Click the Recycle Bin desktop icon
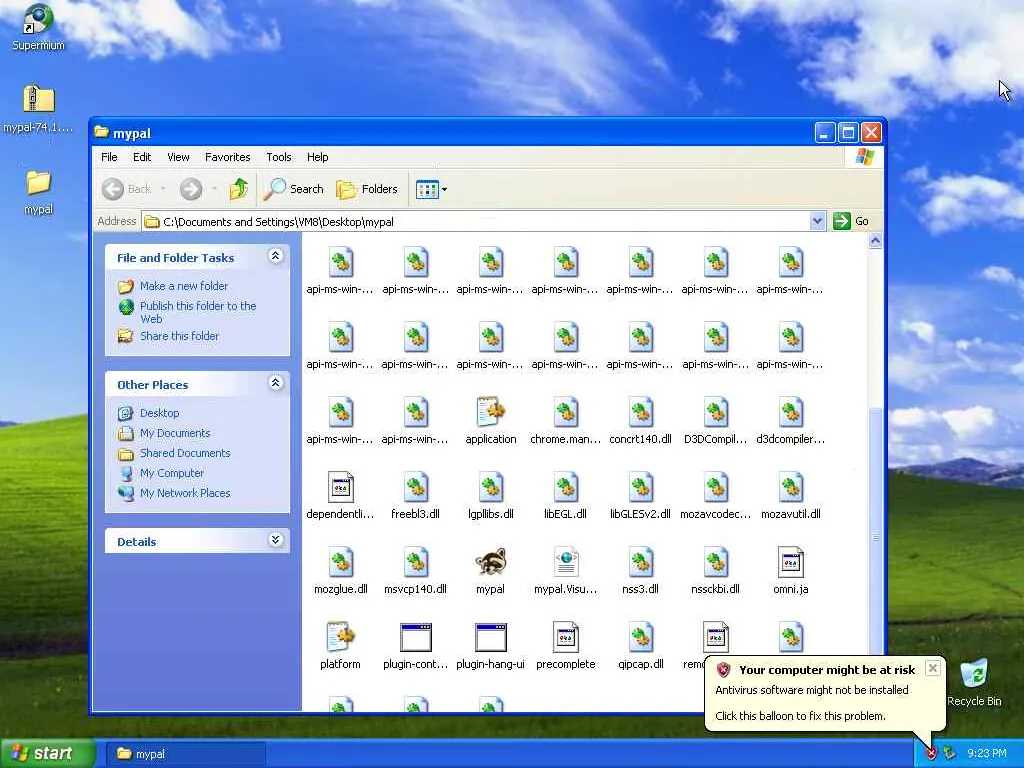The height and width of the screenshot is (768, 1024). point(974,682)
